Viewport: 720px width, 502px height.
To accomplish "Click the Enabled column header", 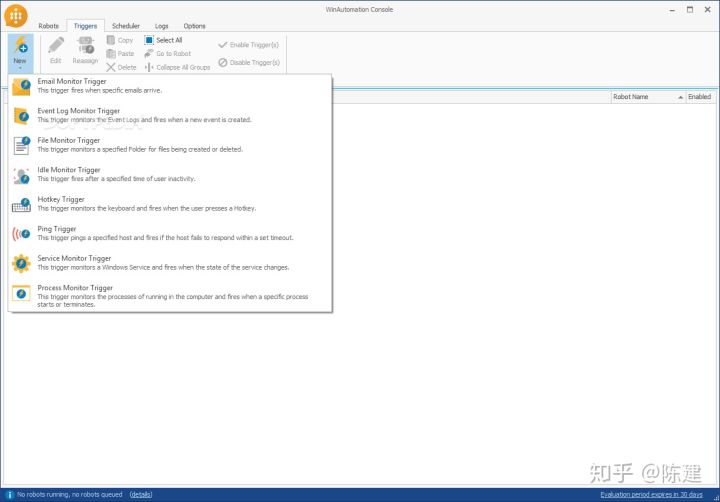I will click(x=700, y=97).
